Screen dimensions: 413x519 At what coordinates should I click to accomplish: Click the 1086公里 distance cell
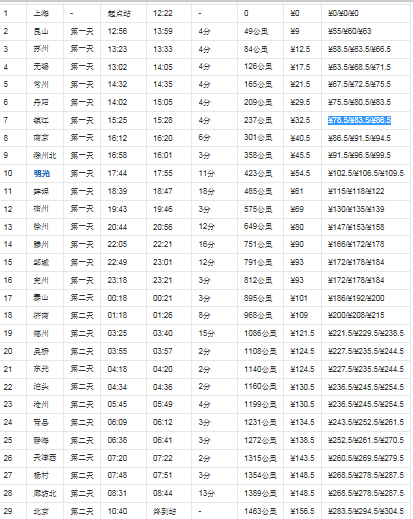(260, 333)
